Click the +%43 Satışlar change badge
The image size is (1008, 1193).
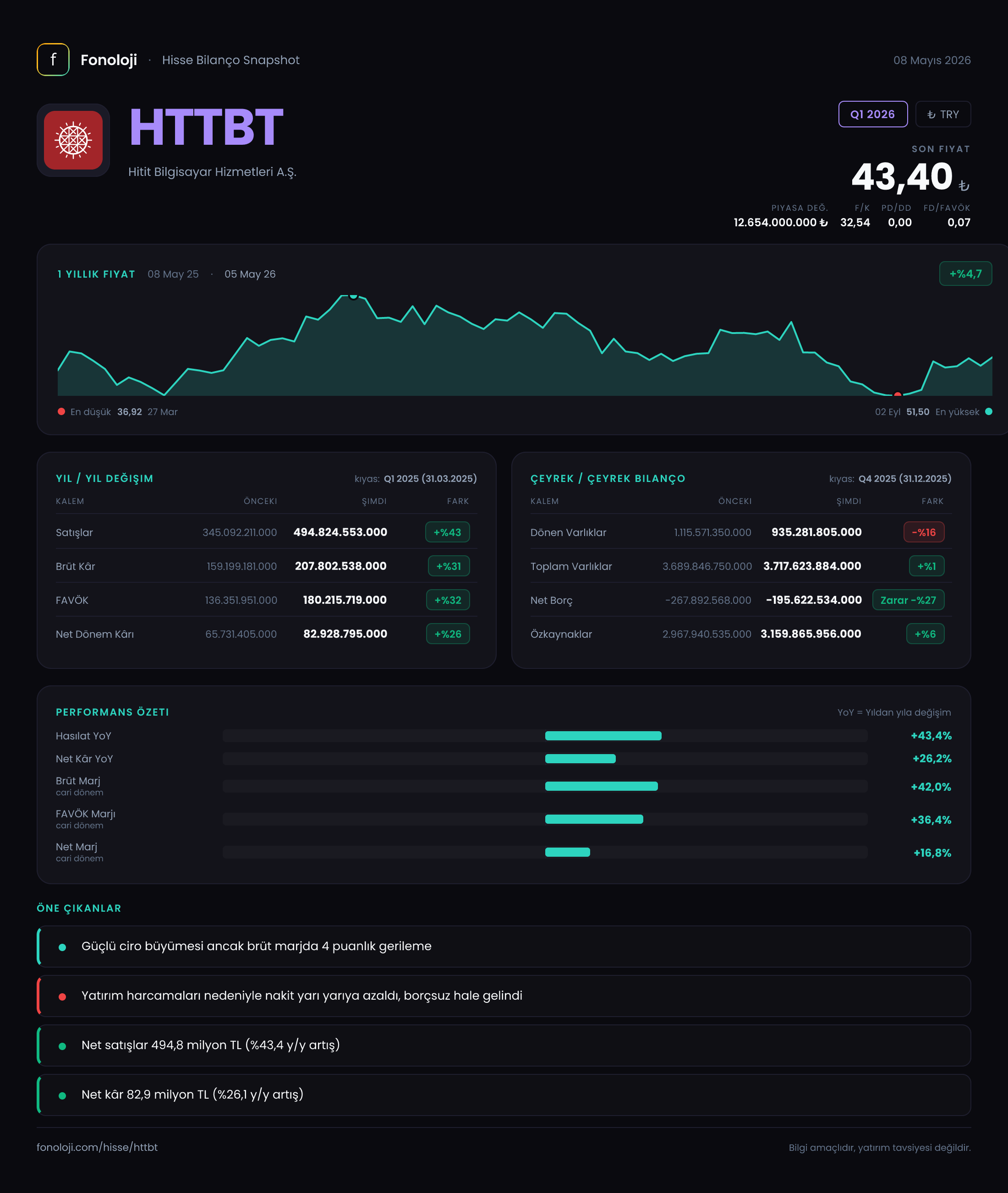click(448, 532)
